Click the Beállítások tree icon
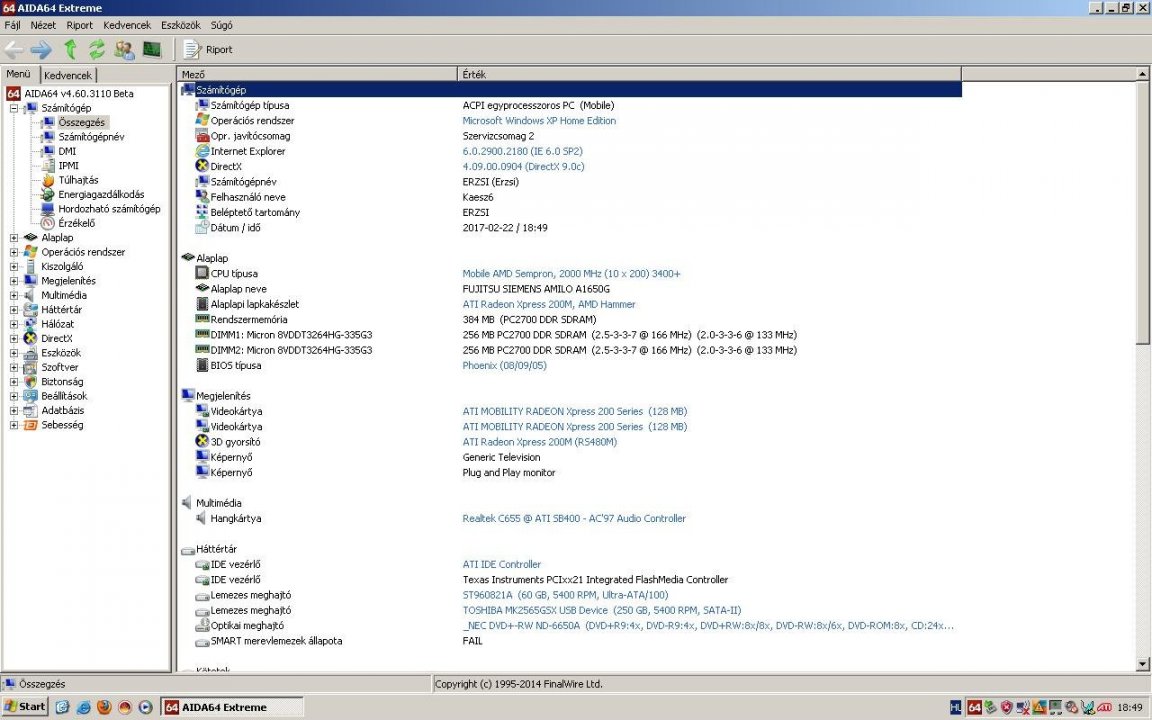This screenshot has width=1152, height=720. (30, 396)
